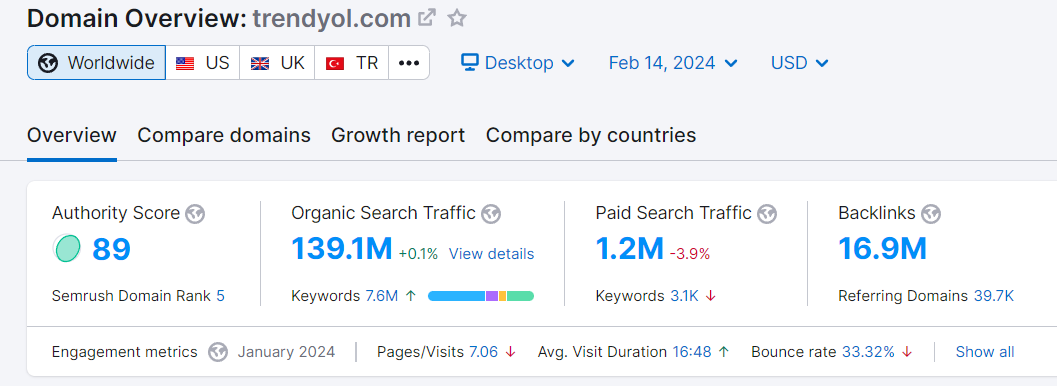Screen dimensions: 1057x386
Task: Open the Growth report tab
Action: point(398,135)
